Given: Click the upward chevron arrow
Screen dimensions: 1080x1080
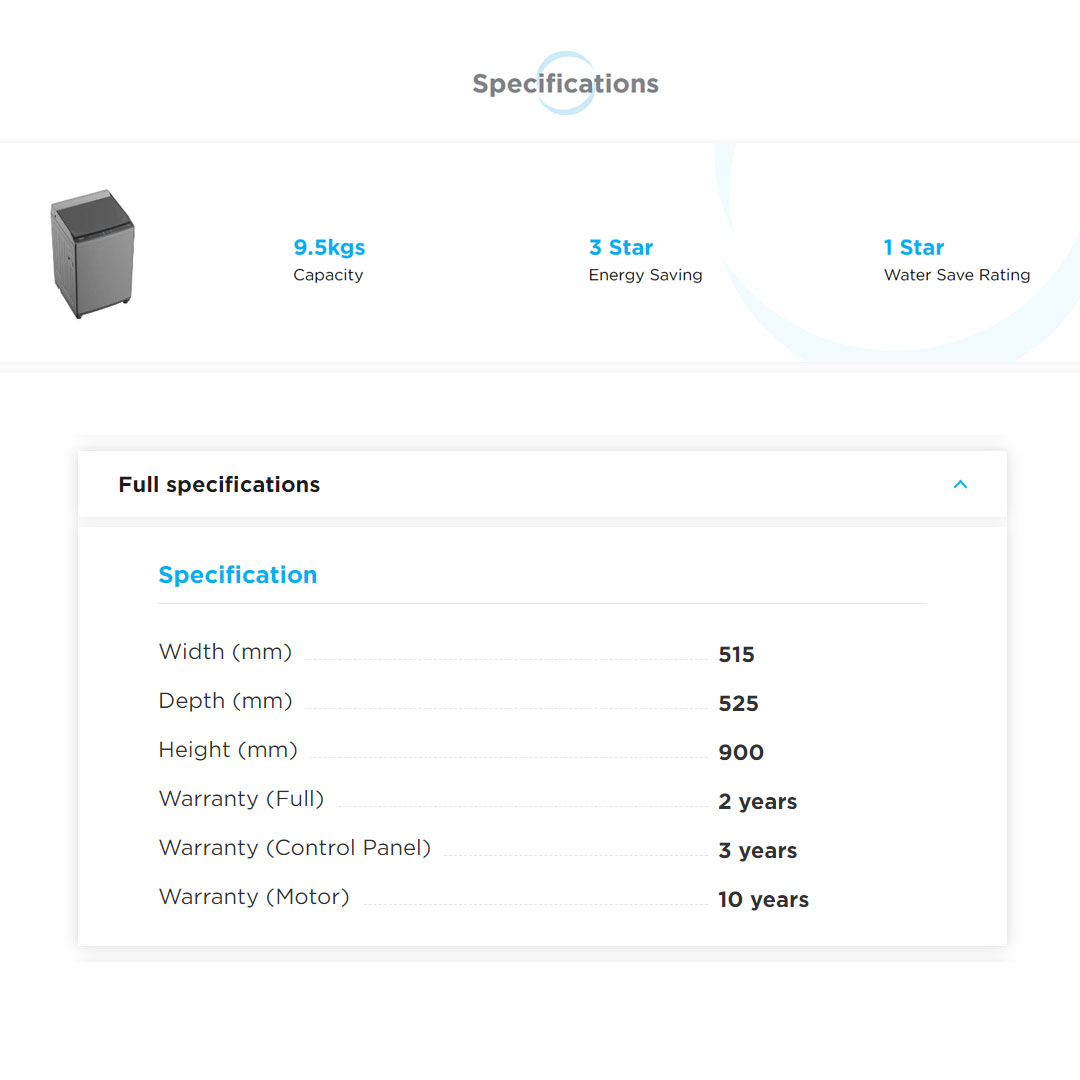Looking at the screenshot, I should click(x=960, y=484).
